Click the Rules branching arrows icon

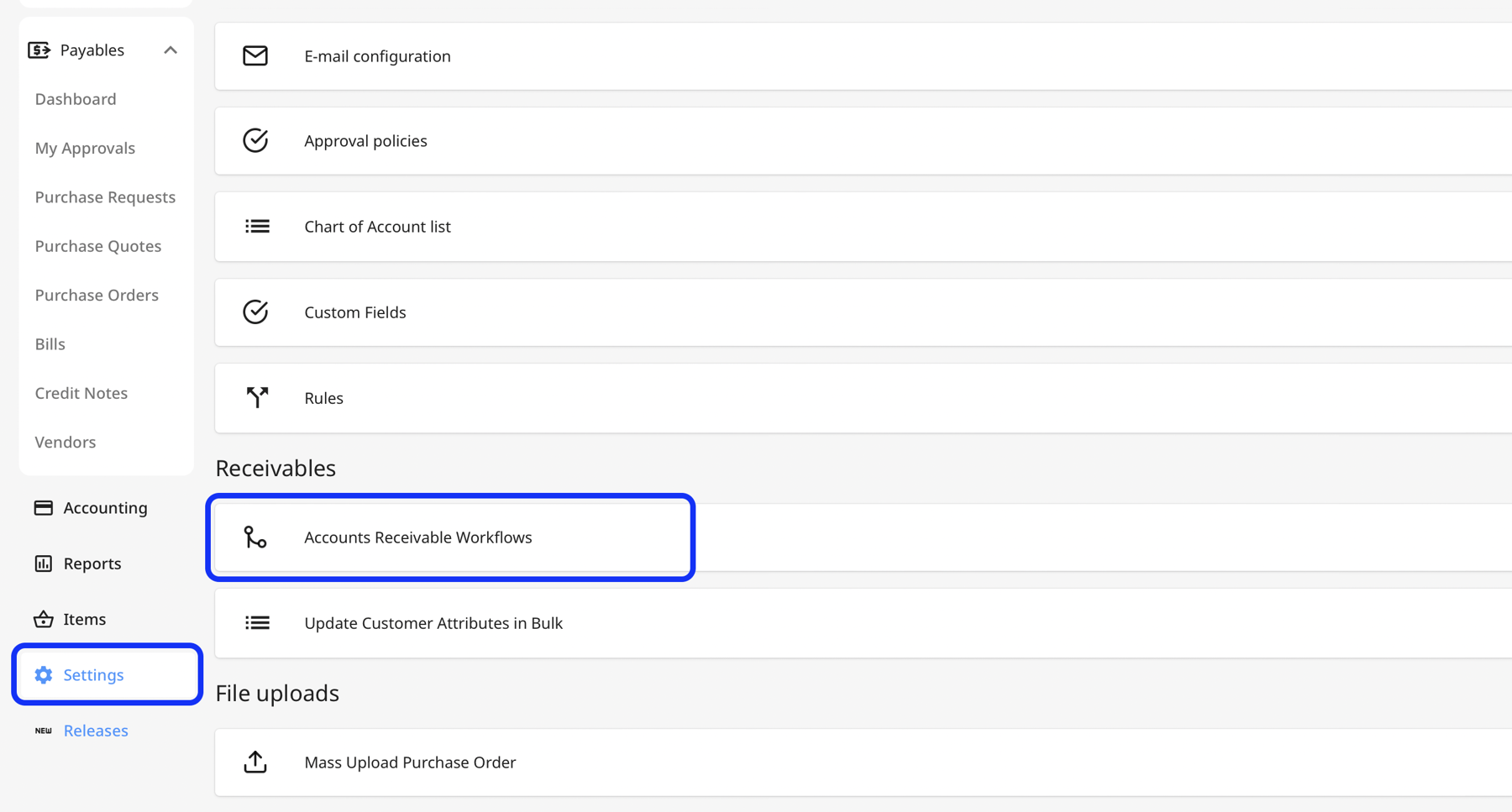255,397
